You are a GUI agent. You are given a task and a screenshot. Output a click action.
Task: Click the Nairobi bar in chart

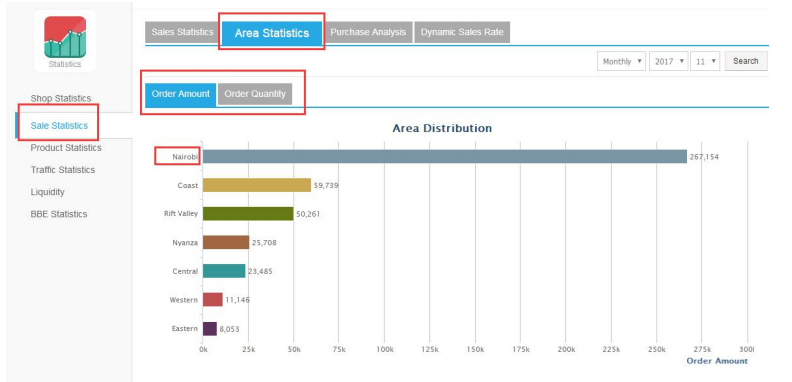point(444,157)
